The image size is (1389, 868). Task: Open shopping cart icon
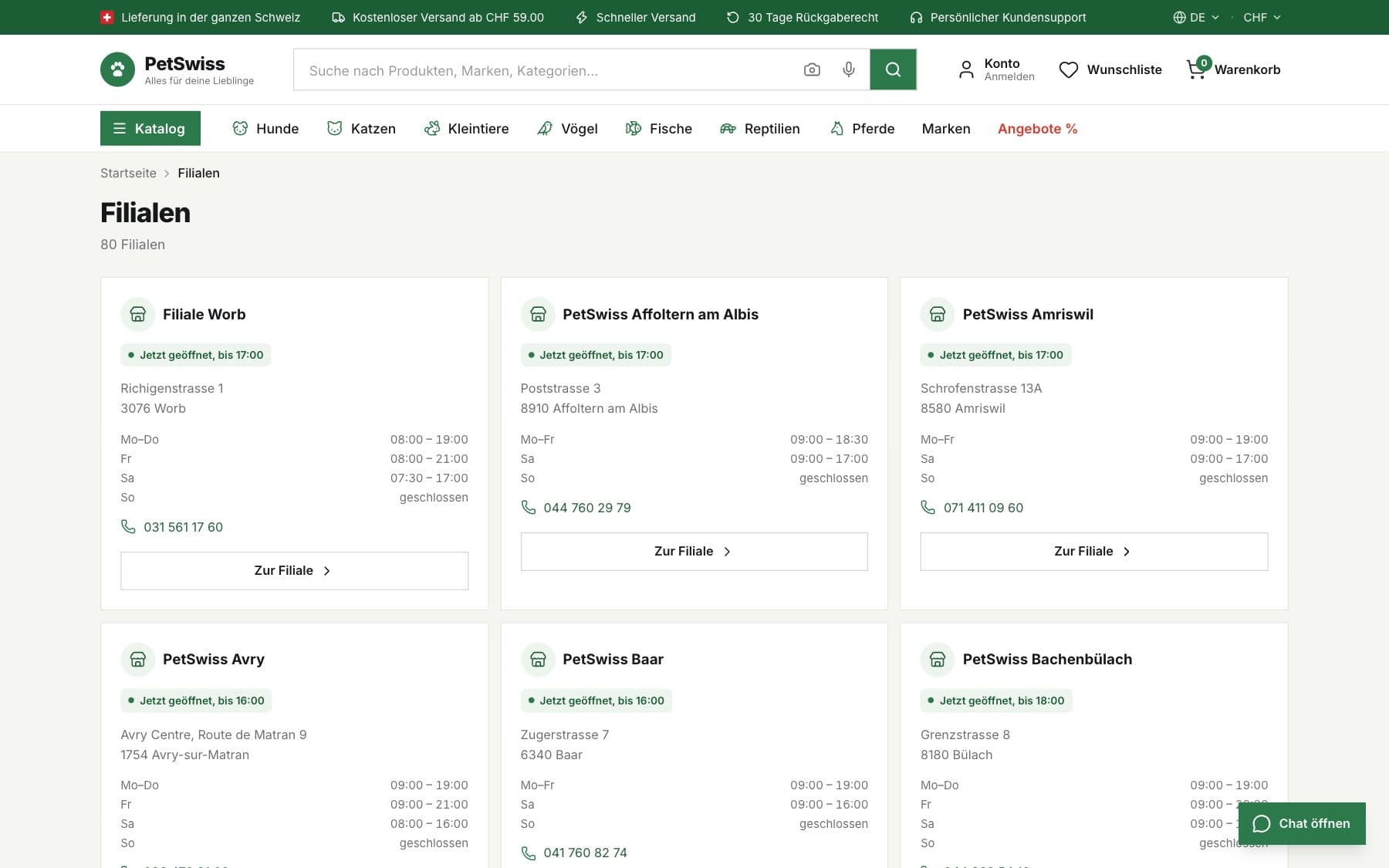(x=1196, y=70)
